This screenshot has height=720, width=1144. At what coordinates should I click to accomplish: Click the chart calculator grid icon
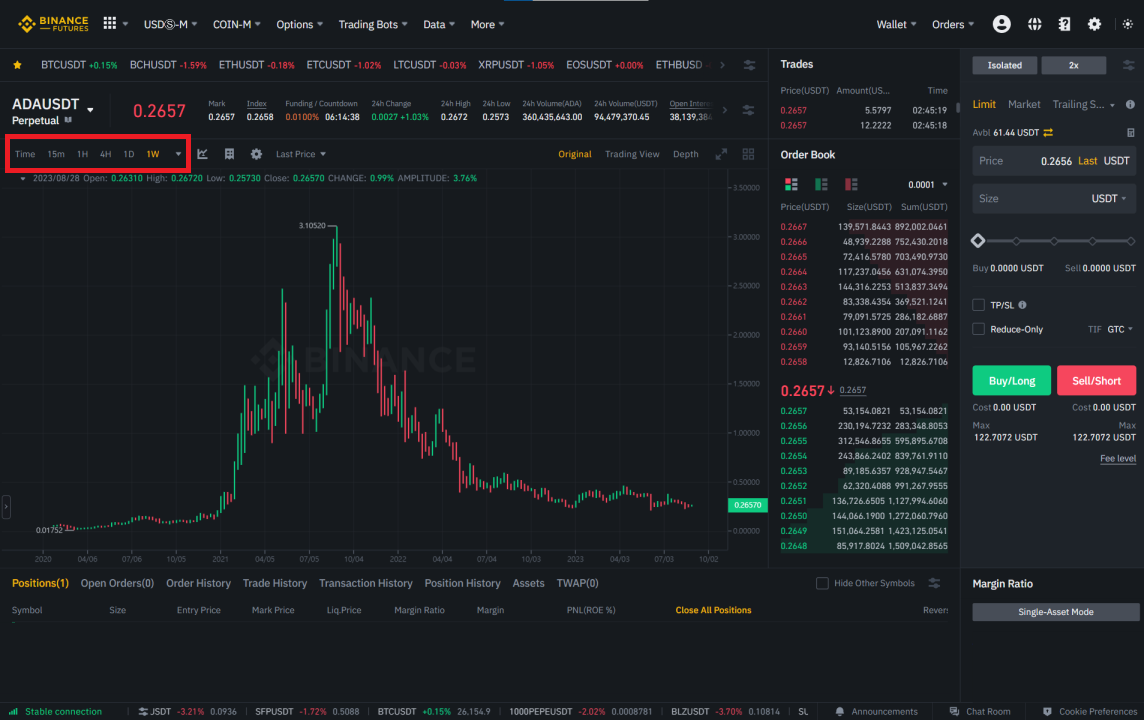tap(229, 154)
